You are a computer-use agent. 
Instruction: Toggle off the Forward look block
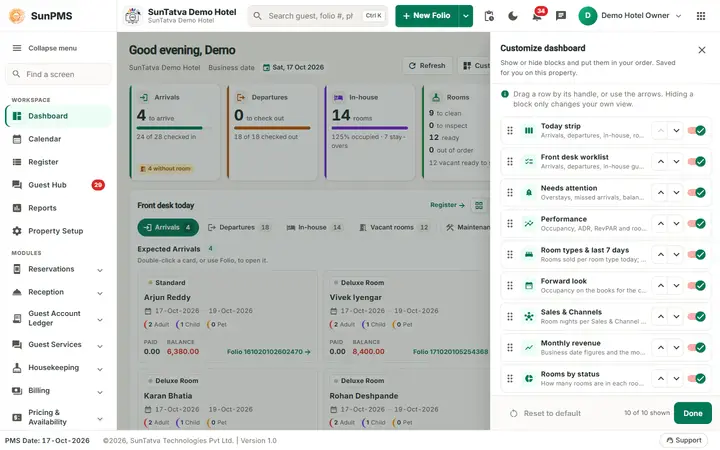[x=697, y=286]
